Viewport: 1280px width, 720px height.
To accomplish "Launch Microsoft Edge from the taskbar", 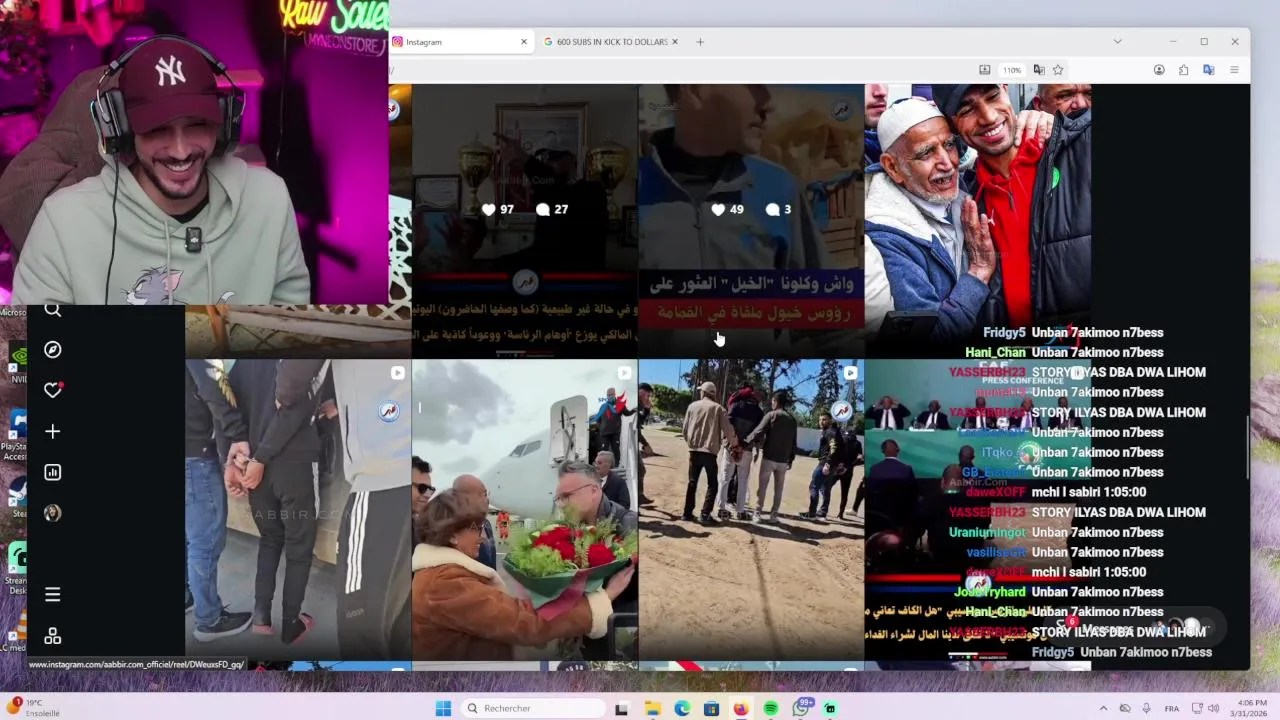I will coord(682,708).
